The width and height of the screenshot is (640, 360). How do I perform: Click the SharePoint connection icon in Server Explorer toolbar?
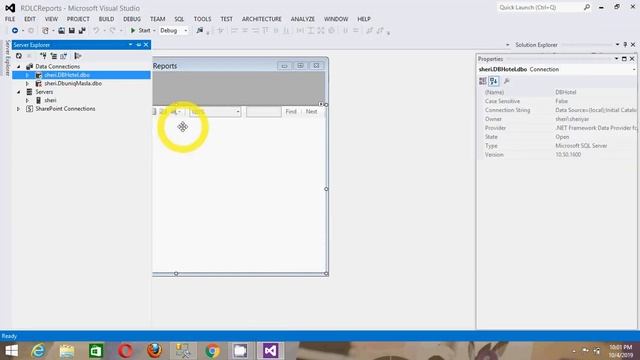pyautogui.click(x=64, y=56)
